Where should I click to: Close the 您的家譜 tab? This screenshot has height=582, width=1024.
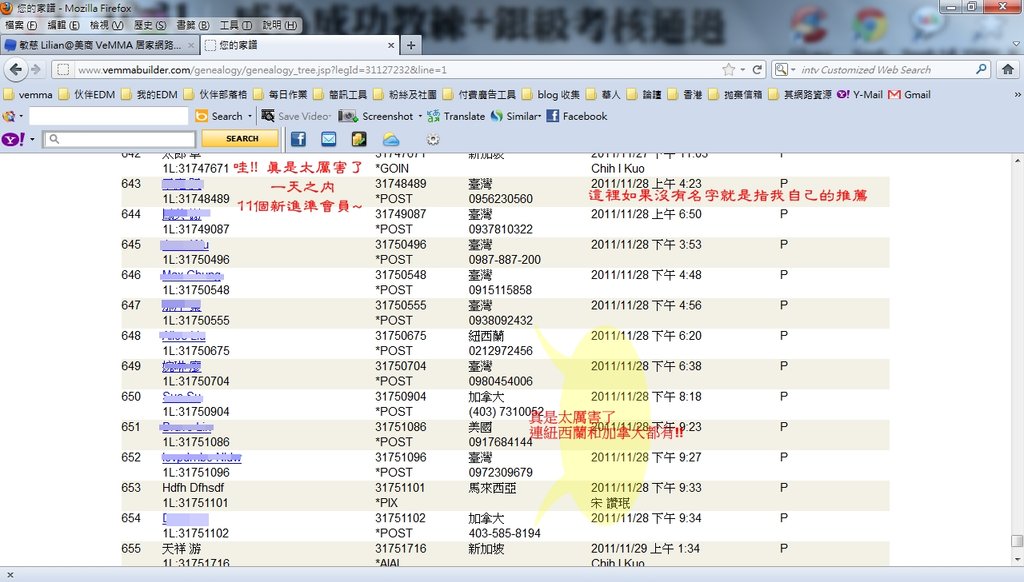tap(391, 45)
